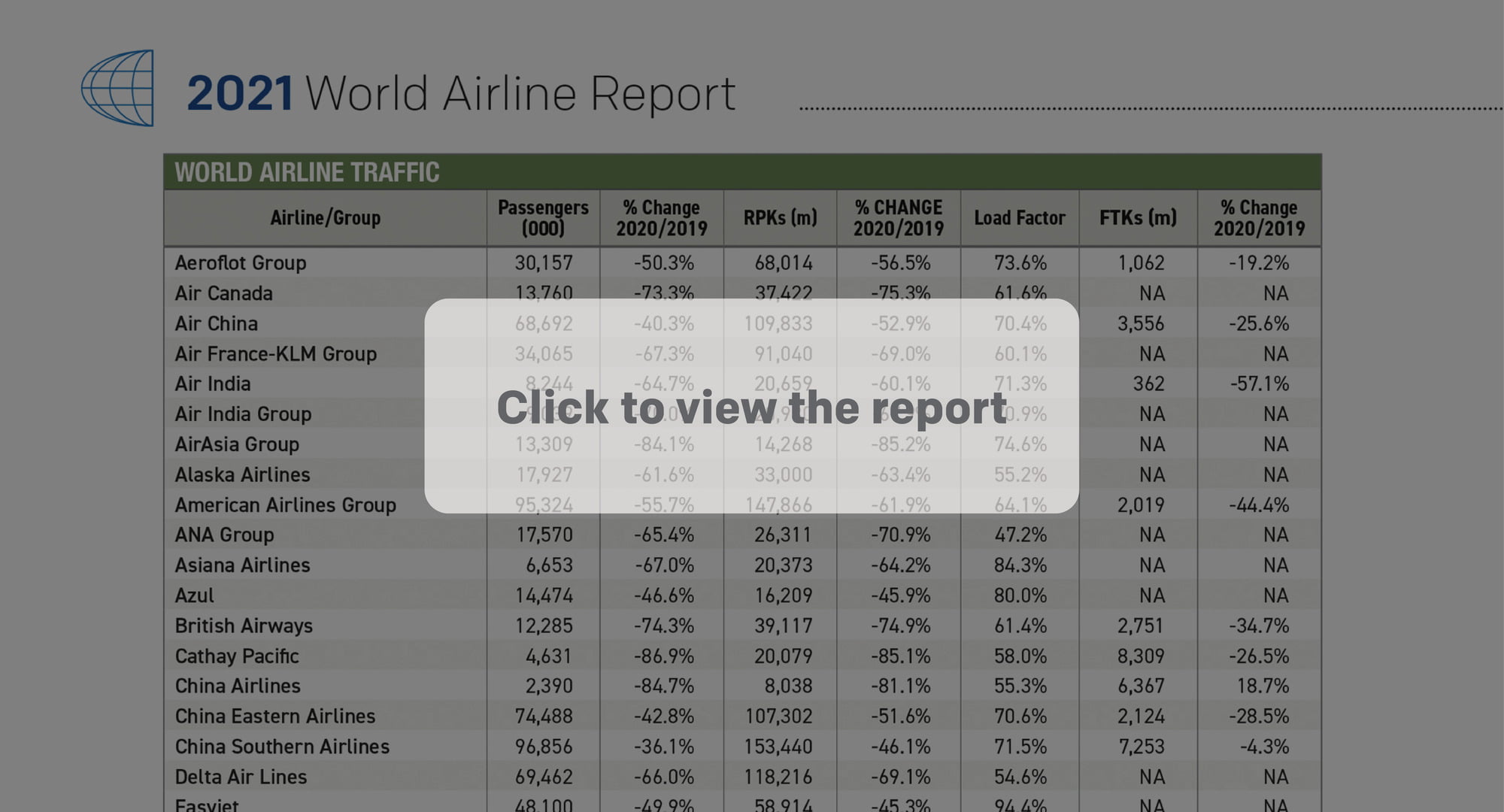Click China Southern FTK change -4.3%
Viewport: 1504px width, 812px height.
[x=1264, y=747]
